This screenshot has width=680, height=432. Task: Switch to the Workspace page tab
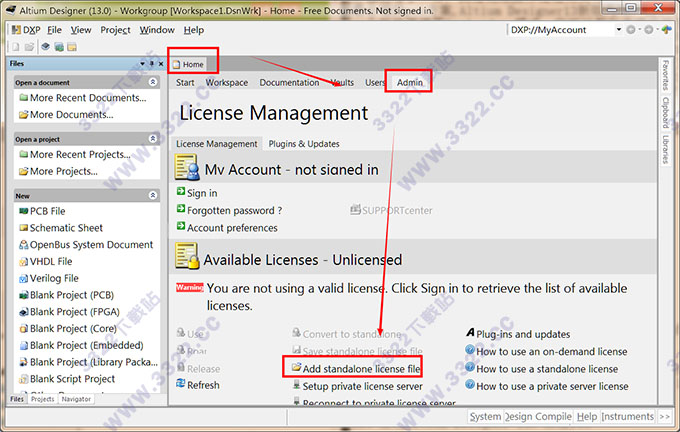coord(226,82)
